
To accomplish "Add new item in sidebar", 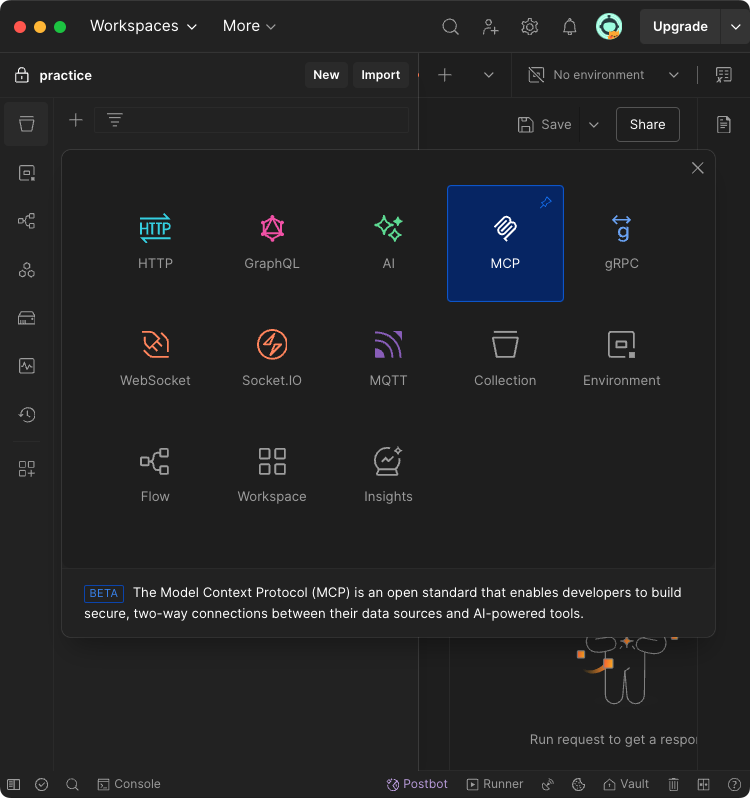I will 76,120.
